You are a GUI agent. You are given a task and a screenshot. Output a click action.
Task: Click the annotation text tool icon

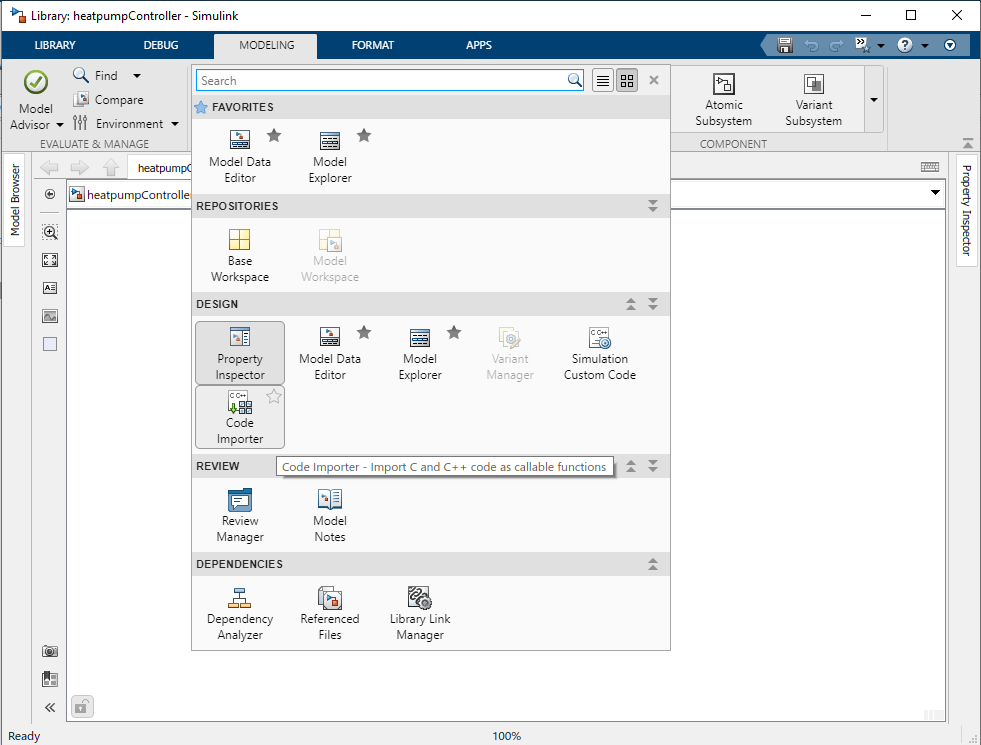click(50, 288)
